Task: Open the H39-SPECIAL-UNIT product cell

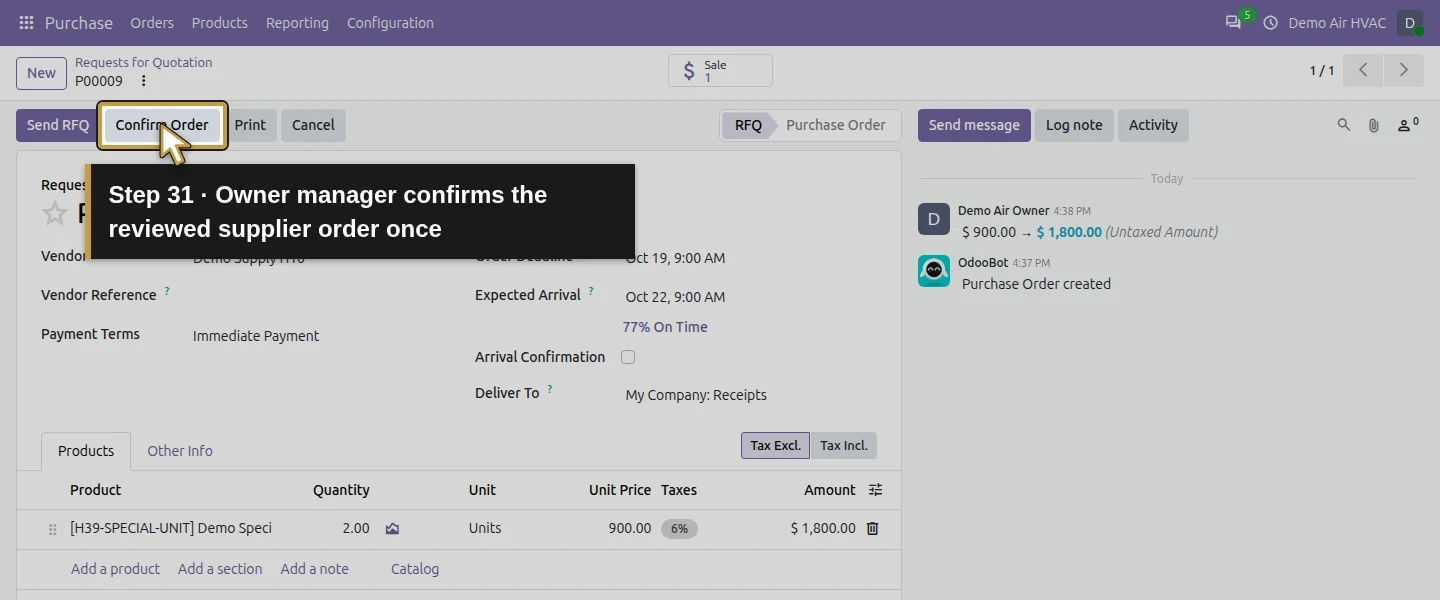Action: tap(171, 528)
